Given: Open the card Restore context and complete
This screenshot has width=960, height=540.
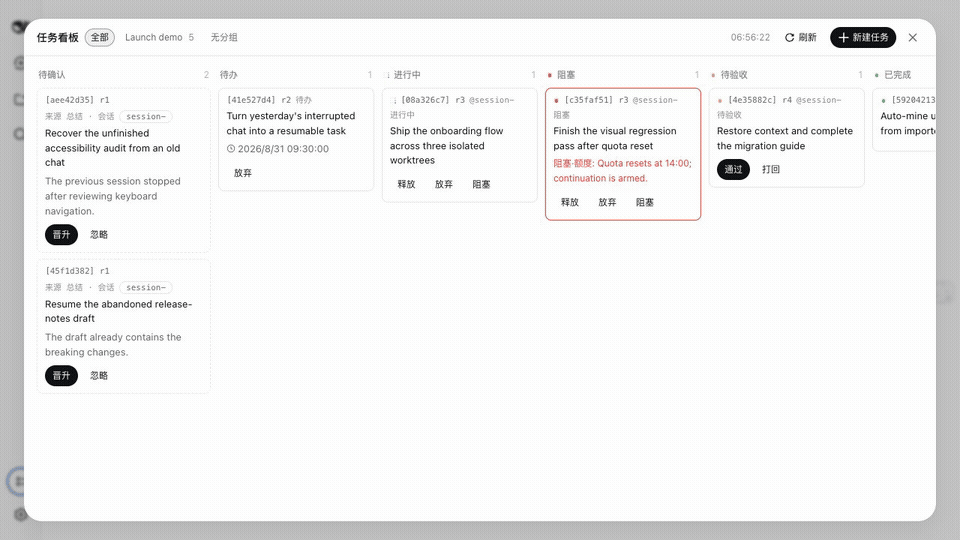Looking at the screenshot, I should click(785, 138).
